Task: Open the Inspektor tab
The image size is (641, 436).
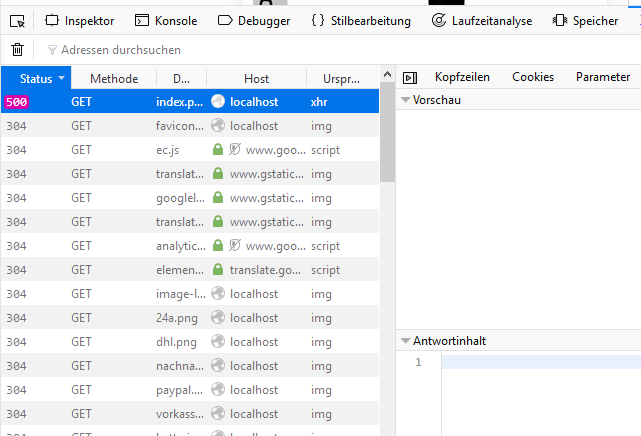Action: pyautogui.click(x=79, y=20)
